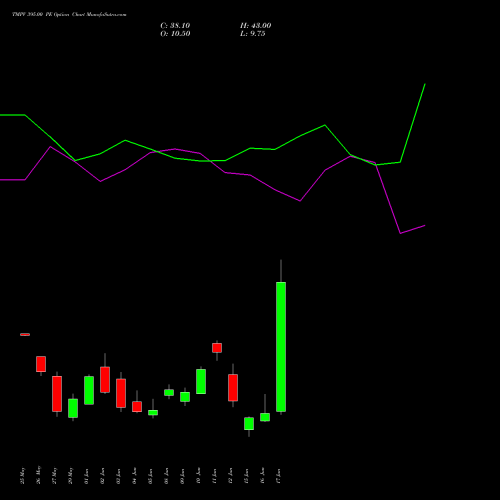The width and height of the screenshot is (500, 500).
Task: Select the red candlestick for 03 Jun
Action: [121, 393]
